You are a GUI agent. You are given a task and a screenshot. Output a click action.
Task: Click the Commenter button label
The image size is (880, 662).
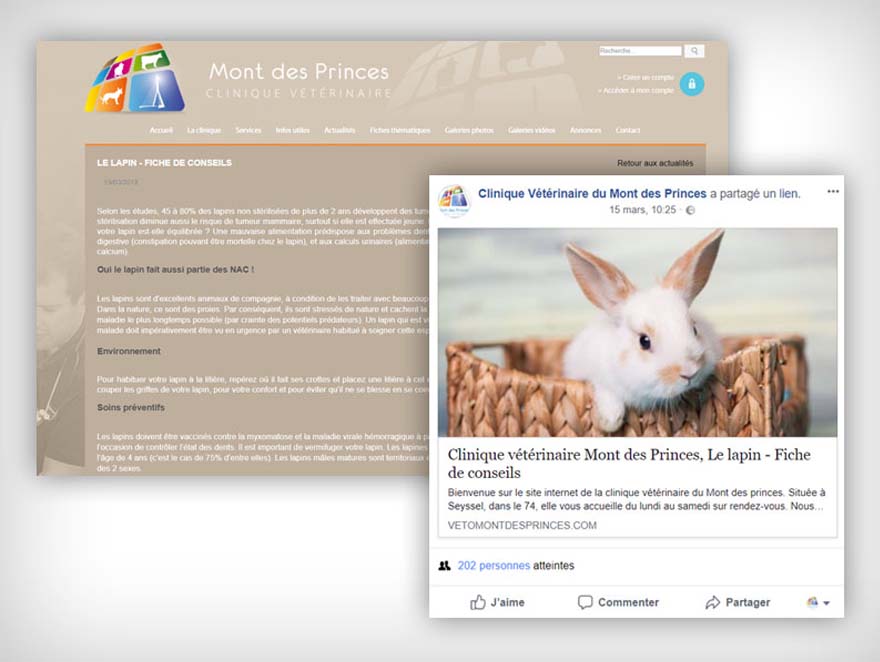click(628, 603)
